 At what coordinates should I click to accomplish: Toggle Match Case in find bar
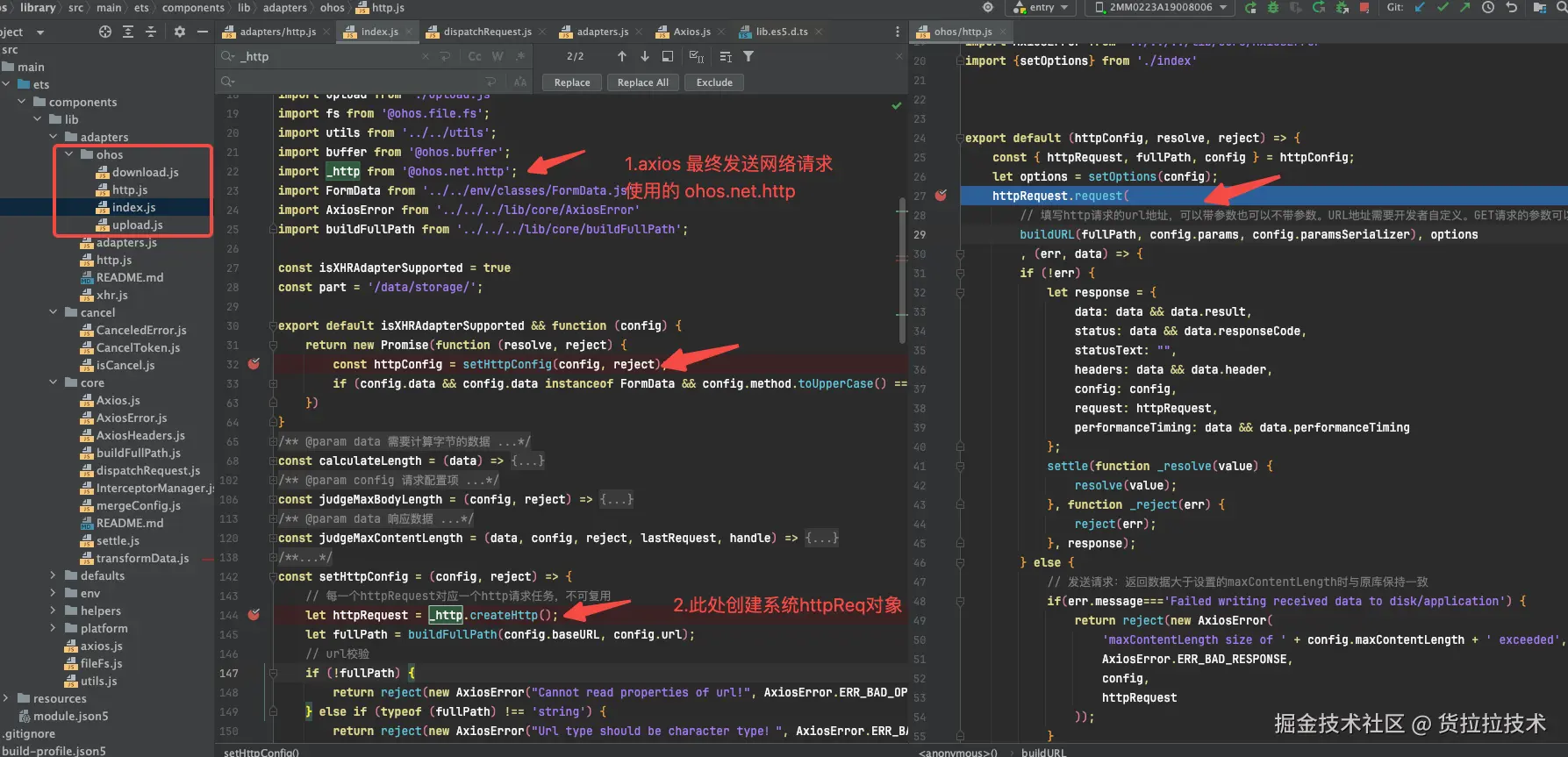(475, 56)
